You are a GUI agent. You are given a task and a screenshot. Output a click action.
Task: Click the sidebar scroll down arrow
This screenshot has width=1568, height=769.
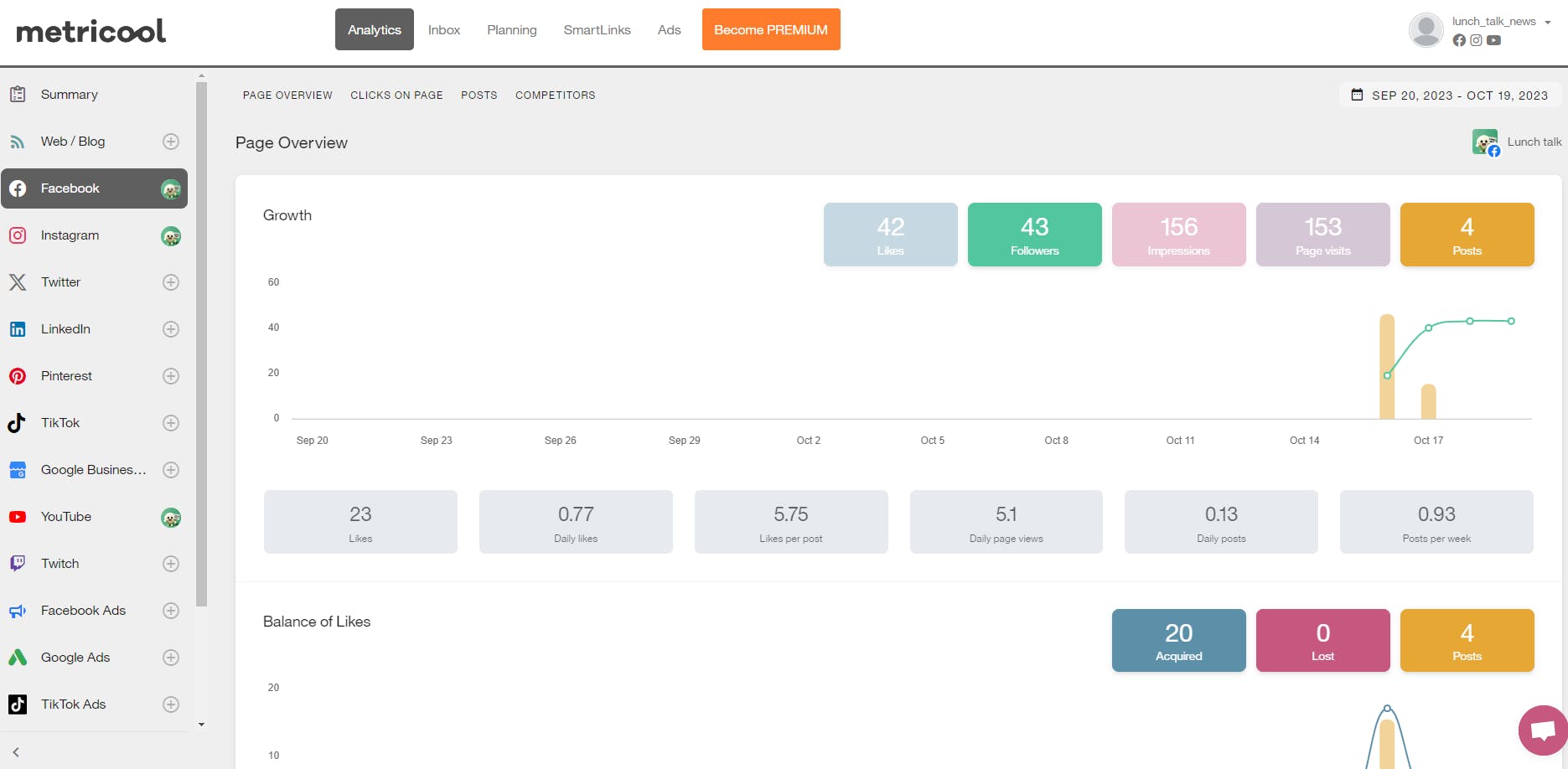(x=201, y=725)
